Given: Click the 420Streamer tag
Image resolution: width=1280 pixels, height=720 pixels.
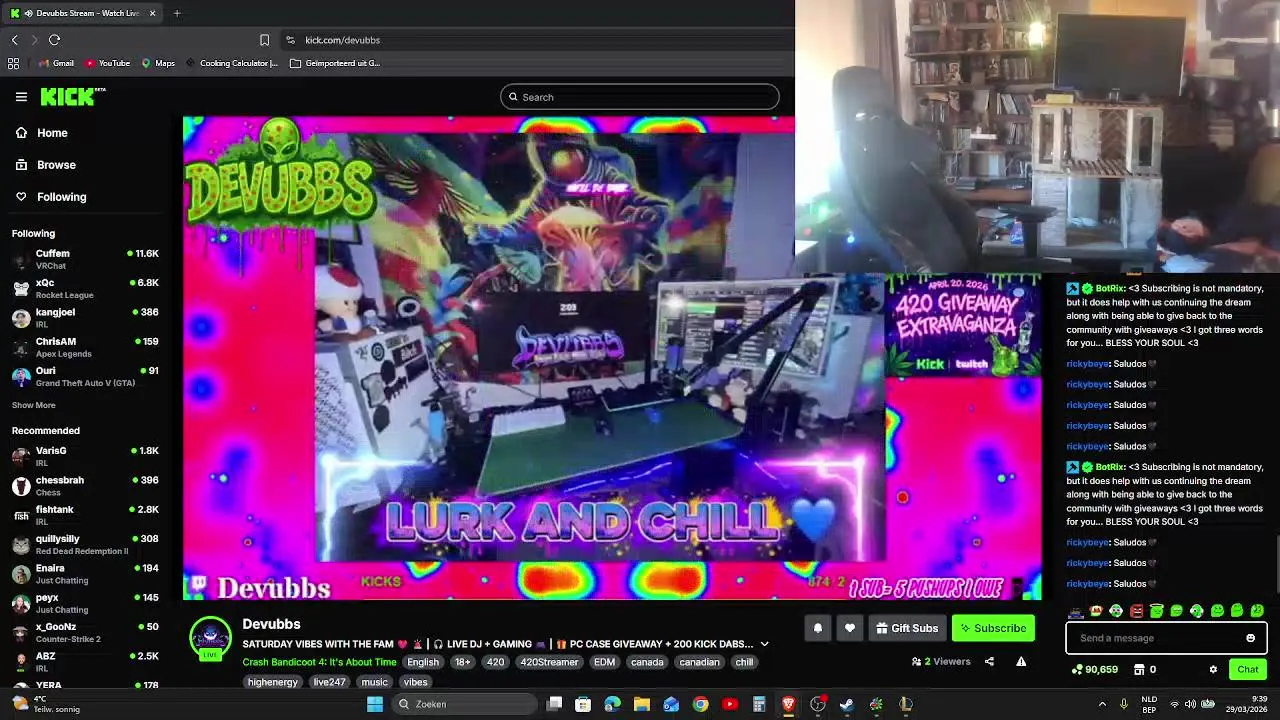Looking at the screenshot, I should pyautogui.click(x=549, y=662).
